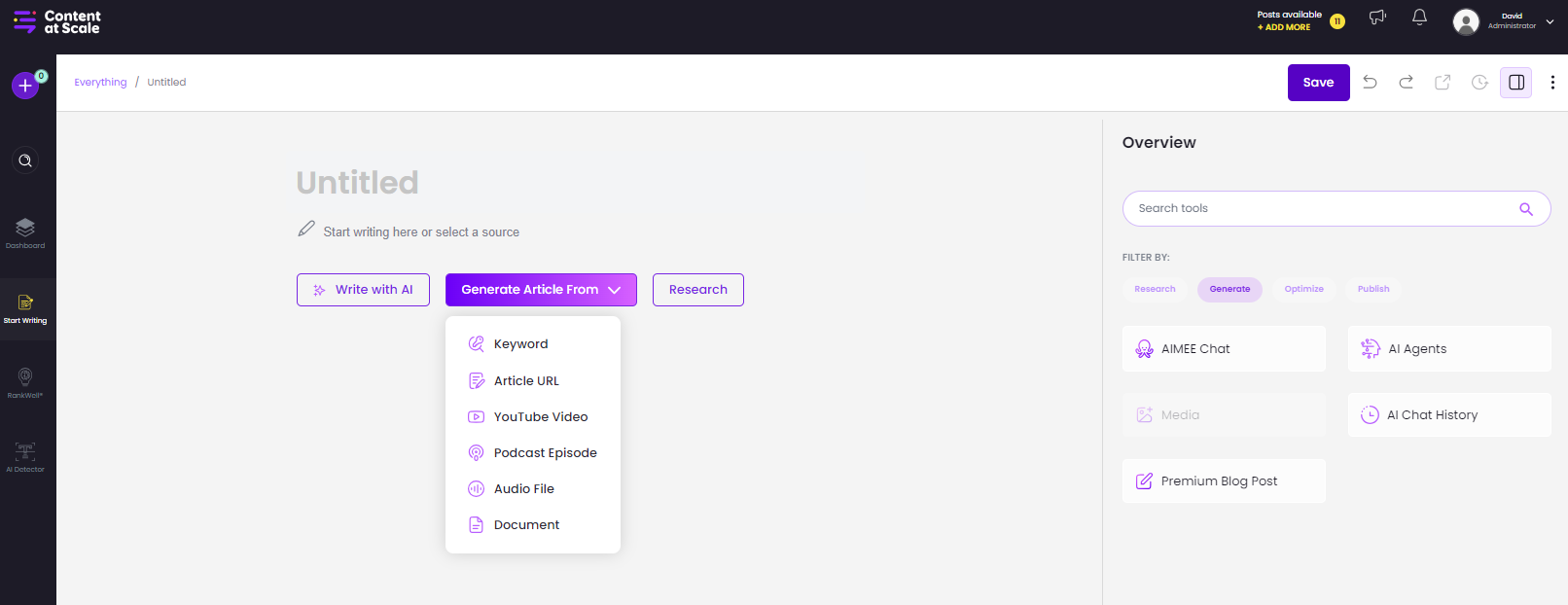The width and height of the screenshot is (1568, 605).
Task: Open the search icon in sidebar
Action: pyautogui.click(x=25, y=160)
